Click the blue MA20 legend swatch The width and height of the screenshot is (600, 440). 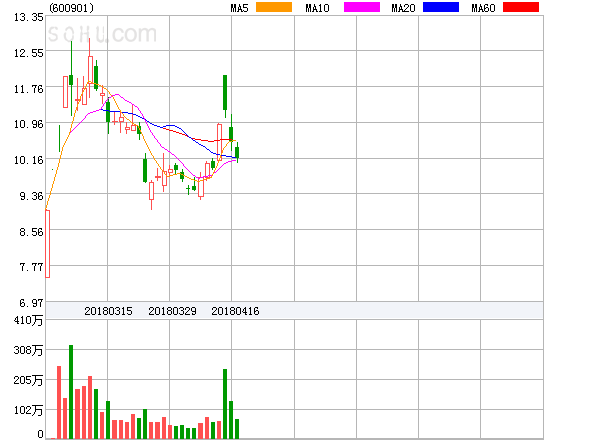click(x=441, y=7)
